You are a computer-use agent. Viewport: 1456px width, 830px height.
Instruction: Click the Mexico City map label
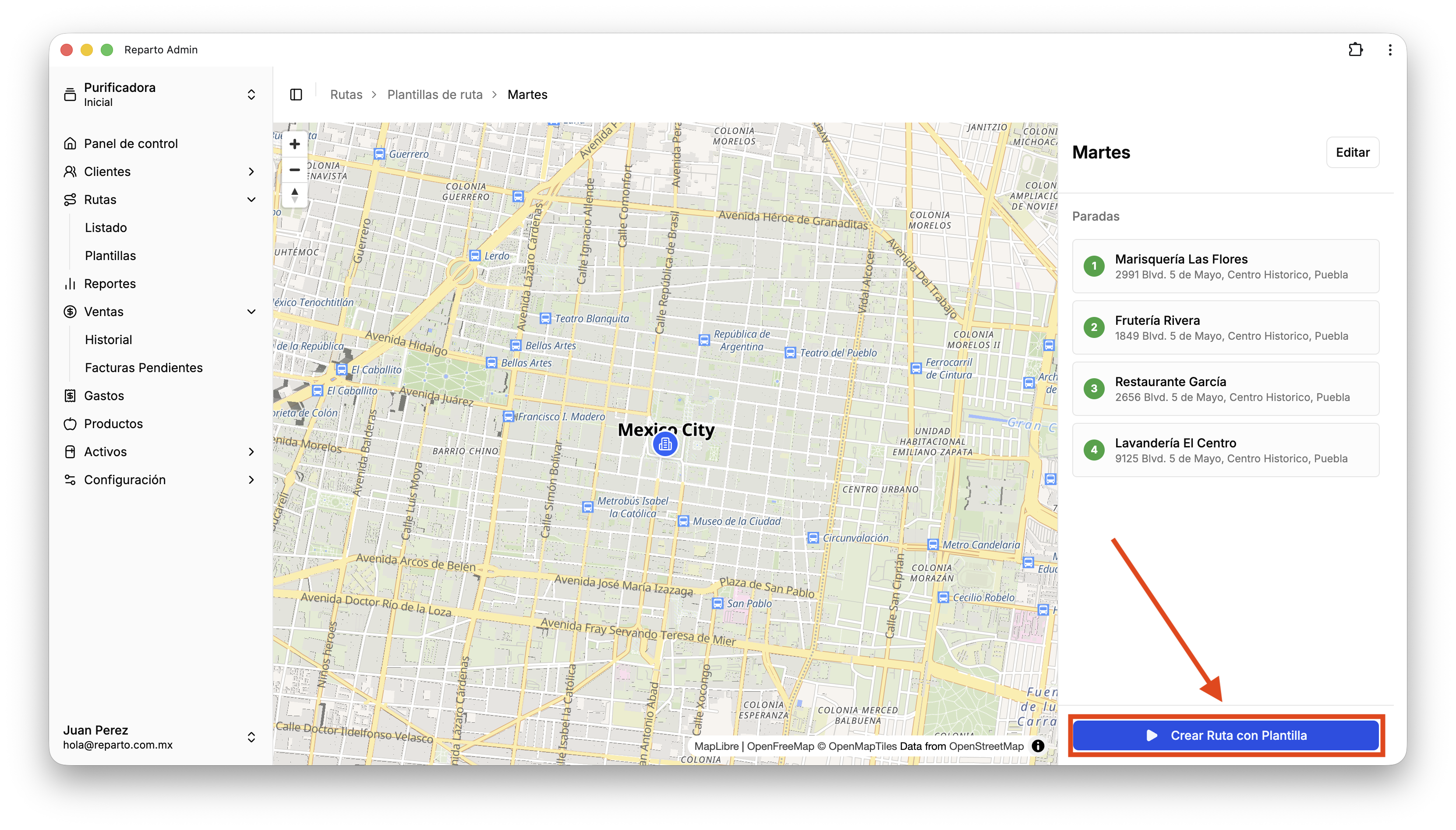pyautogui.click(x=665, y=429)
